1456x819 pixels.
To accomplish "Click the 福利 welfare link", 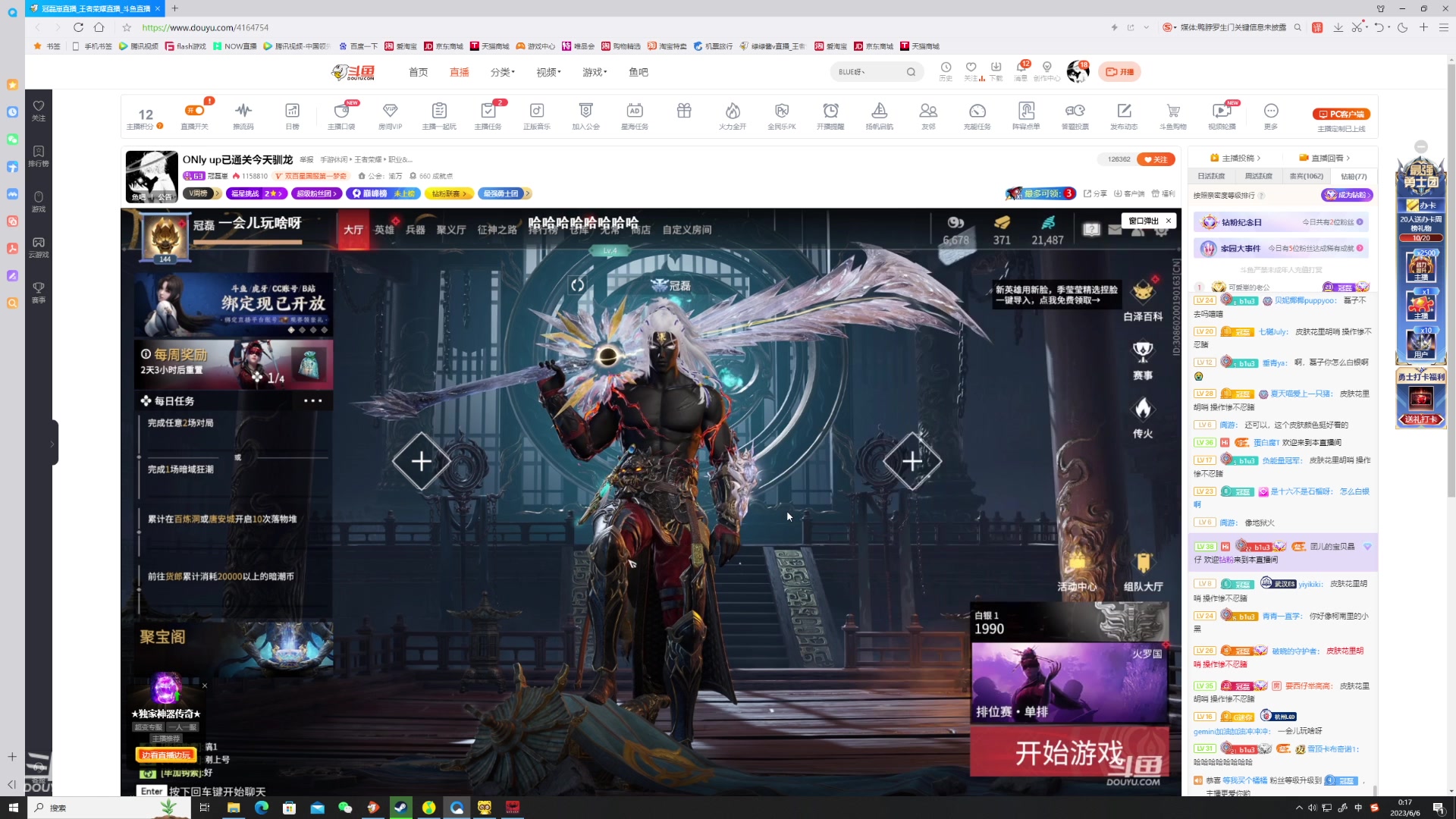I will pyautogui.click(x=1163, y=193).
